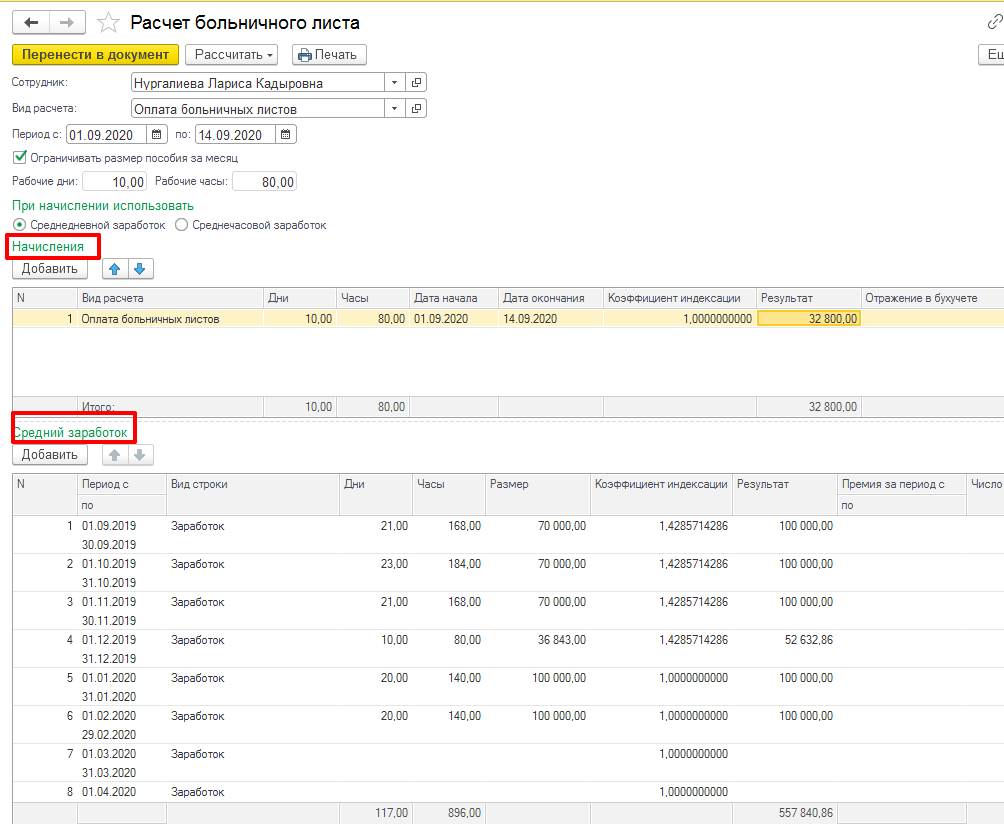Open calendar for period end date
Viewport: 1004px width, 824px height.
[285, 135]
